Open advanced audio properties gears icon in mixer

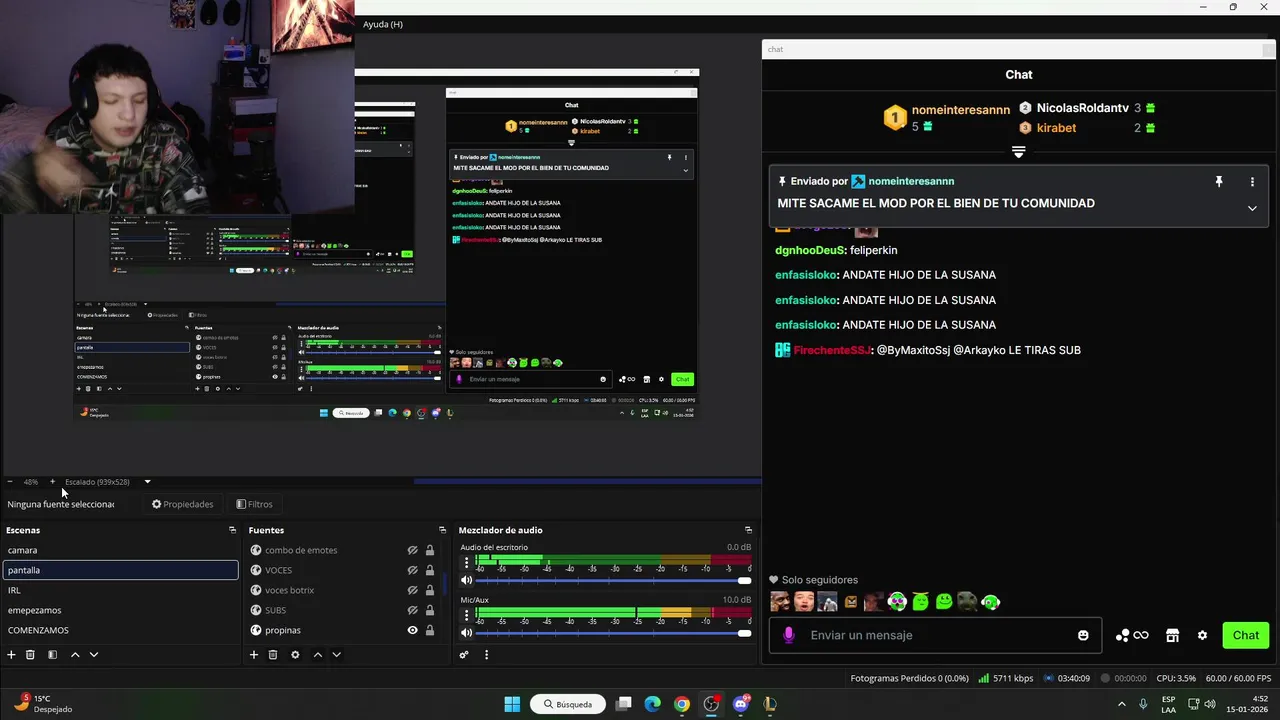[464, 655]
